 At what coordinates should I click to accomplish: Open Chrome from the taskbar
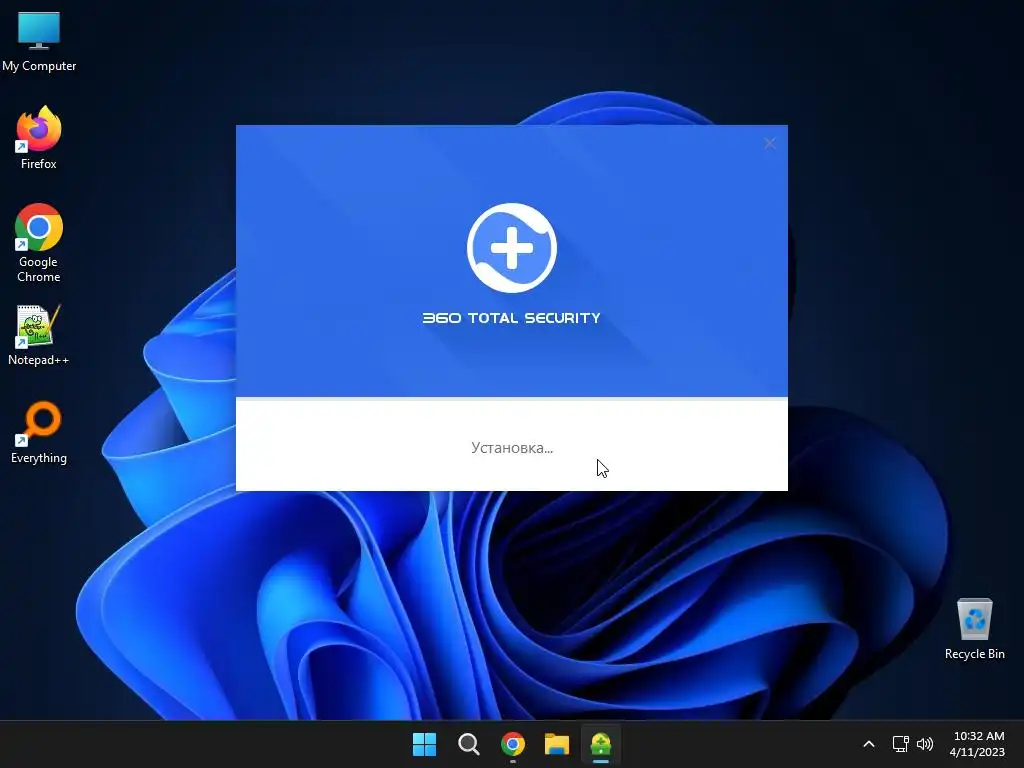click(x=513, y=744)
